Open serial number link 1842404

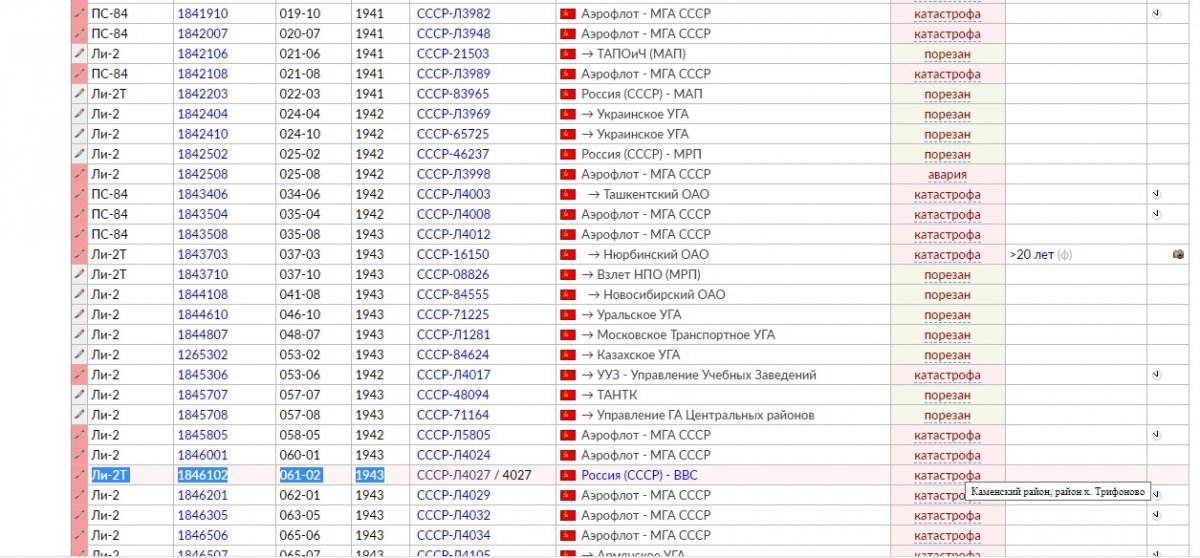point(202,114)
